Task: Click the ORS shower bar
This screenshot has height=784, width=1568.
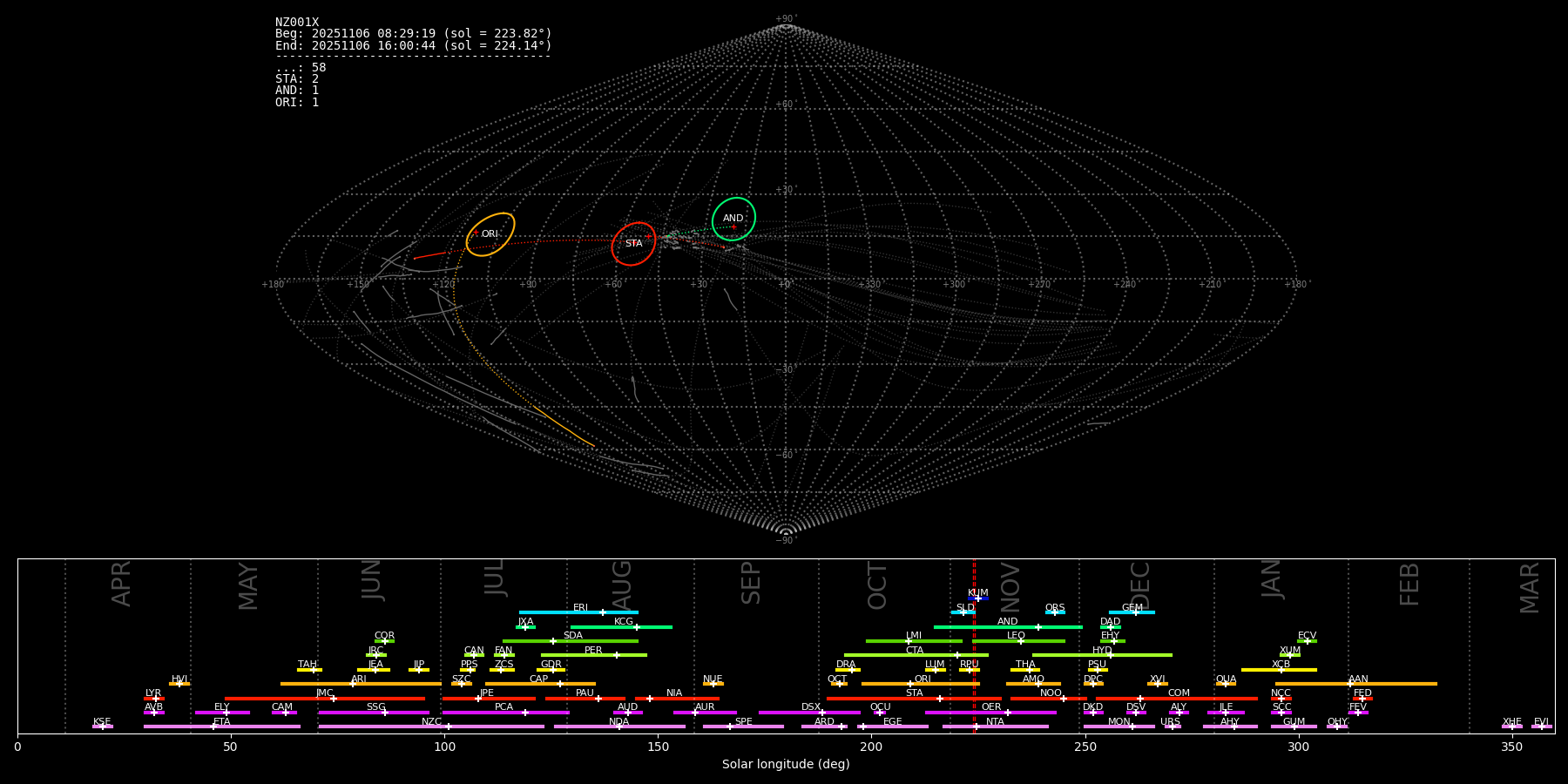Action: [x=1055, y=612]
